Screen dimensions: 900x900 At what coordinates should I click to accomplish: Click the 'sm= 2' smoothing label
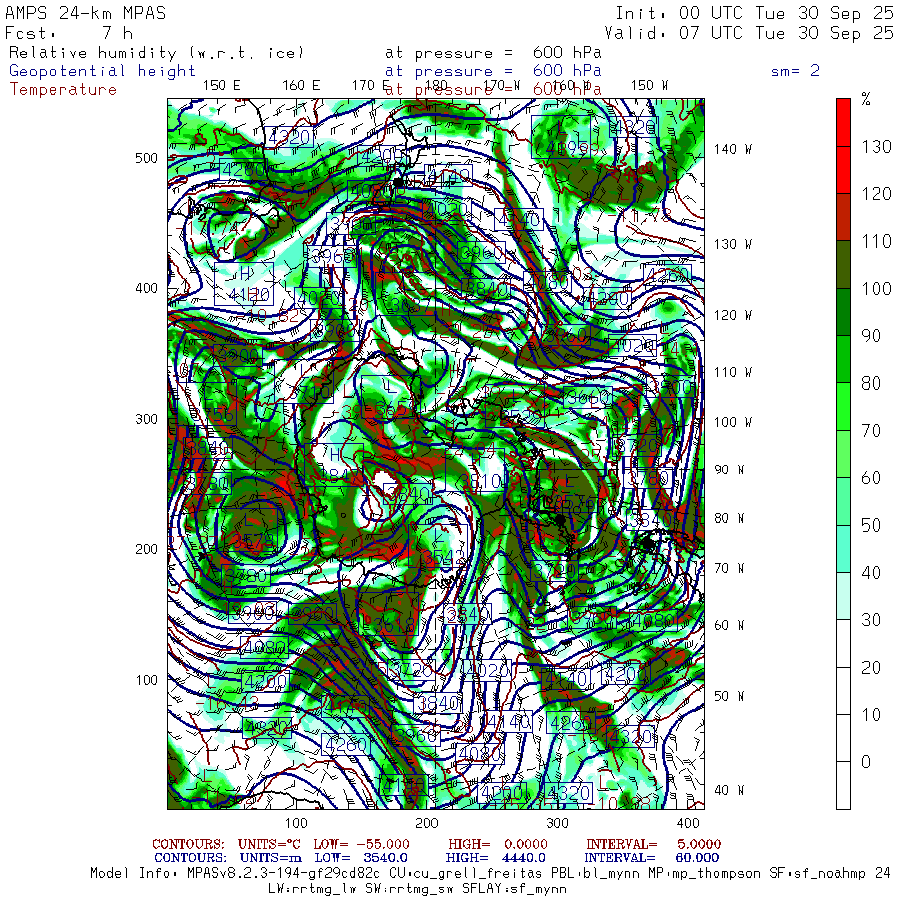pos(795,71)
